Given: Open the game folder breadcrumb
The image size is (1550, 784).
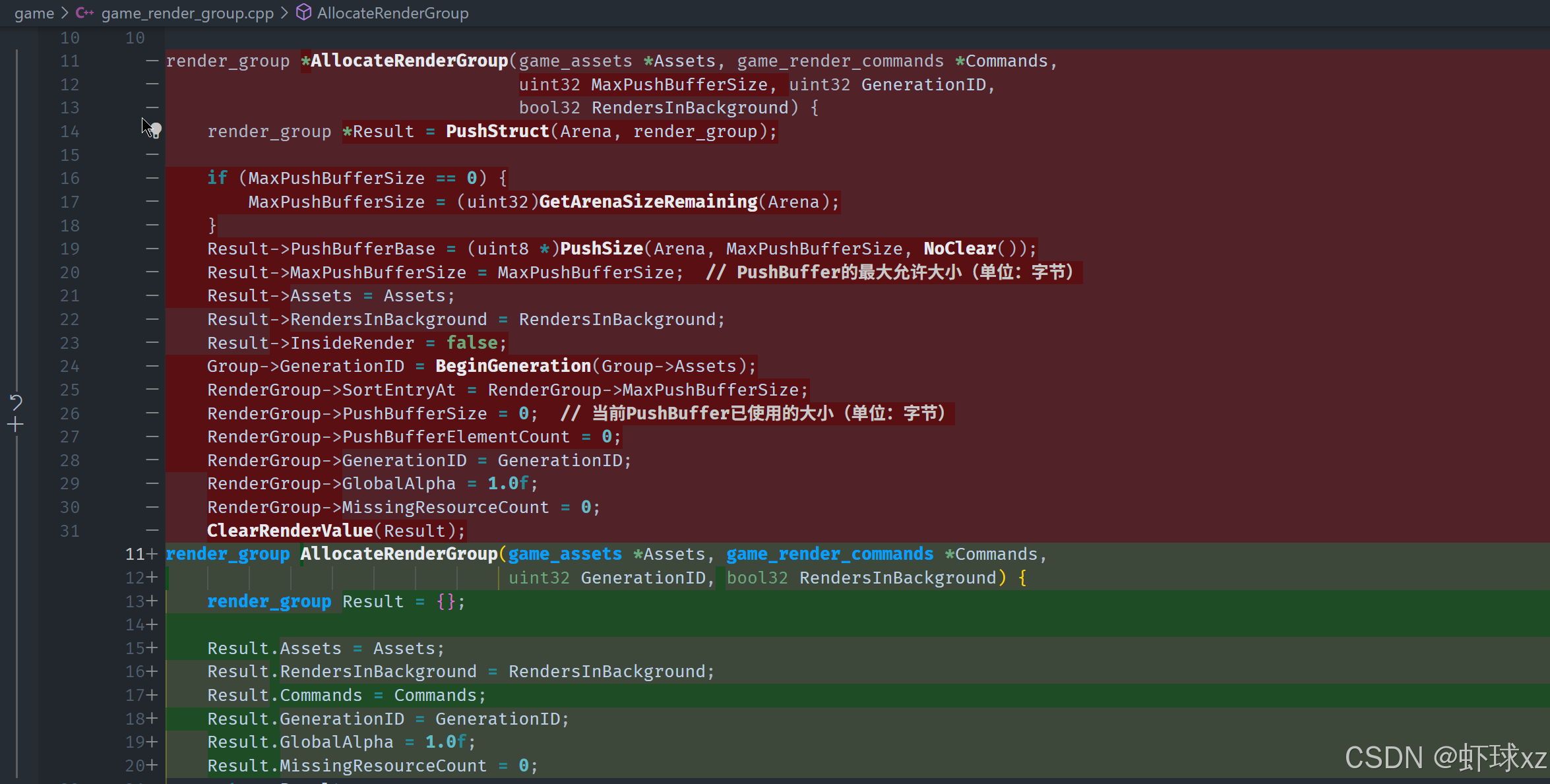Looking at the screenshot, I should pos(34,13).
